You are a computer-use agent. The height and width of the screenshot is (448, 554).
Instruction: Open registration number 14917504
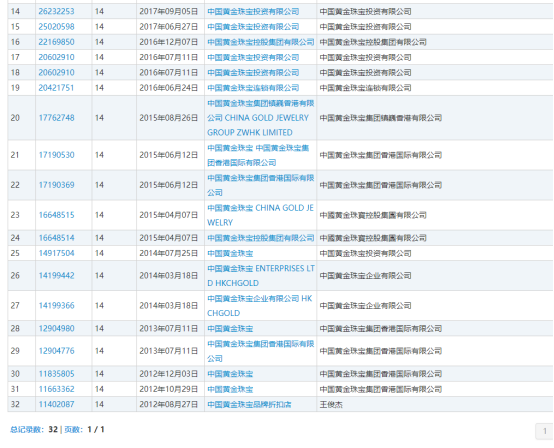pyautogui.click(x=56, y=253)
